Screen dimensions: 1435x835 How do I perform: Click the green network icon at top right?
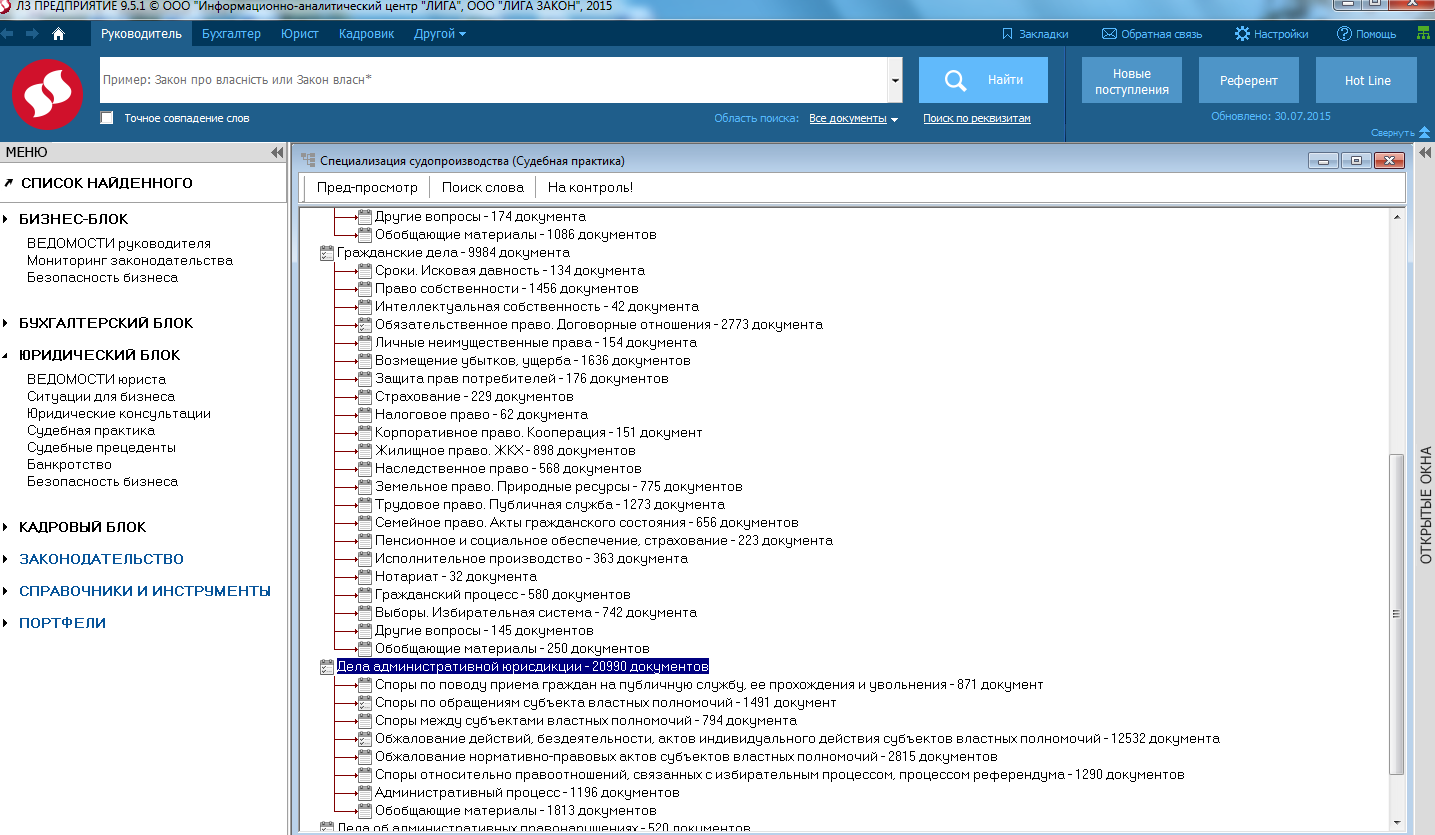(1423, 34)
